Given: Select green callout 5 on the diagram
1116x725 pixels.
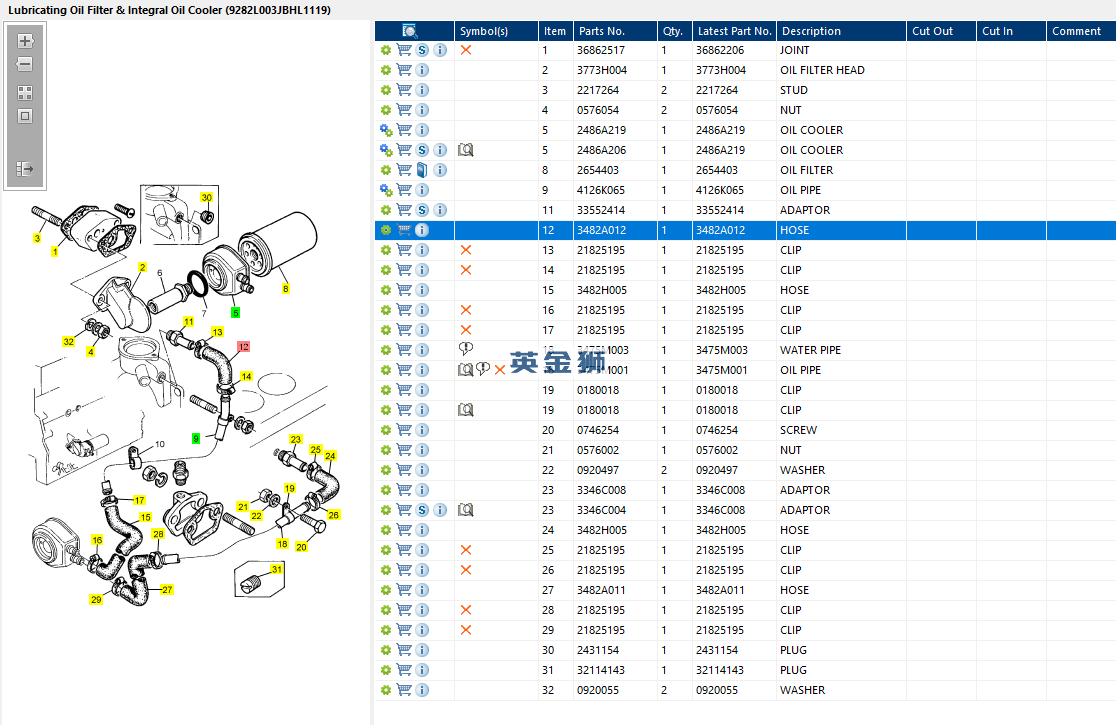Looking at the screenshot, I should (236, 313).
